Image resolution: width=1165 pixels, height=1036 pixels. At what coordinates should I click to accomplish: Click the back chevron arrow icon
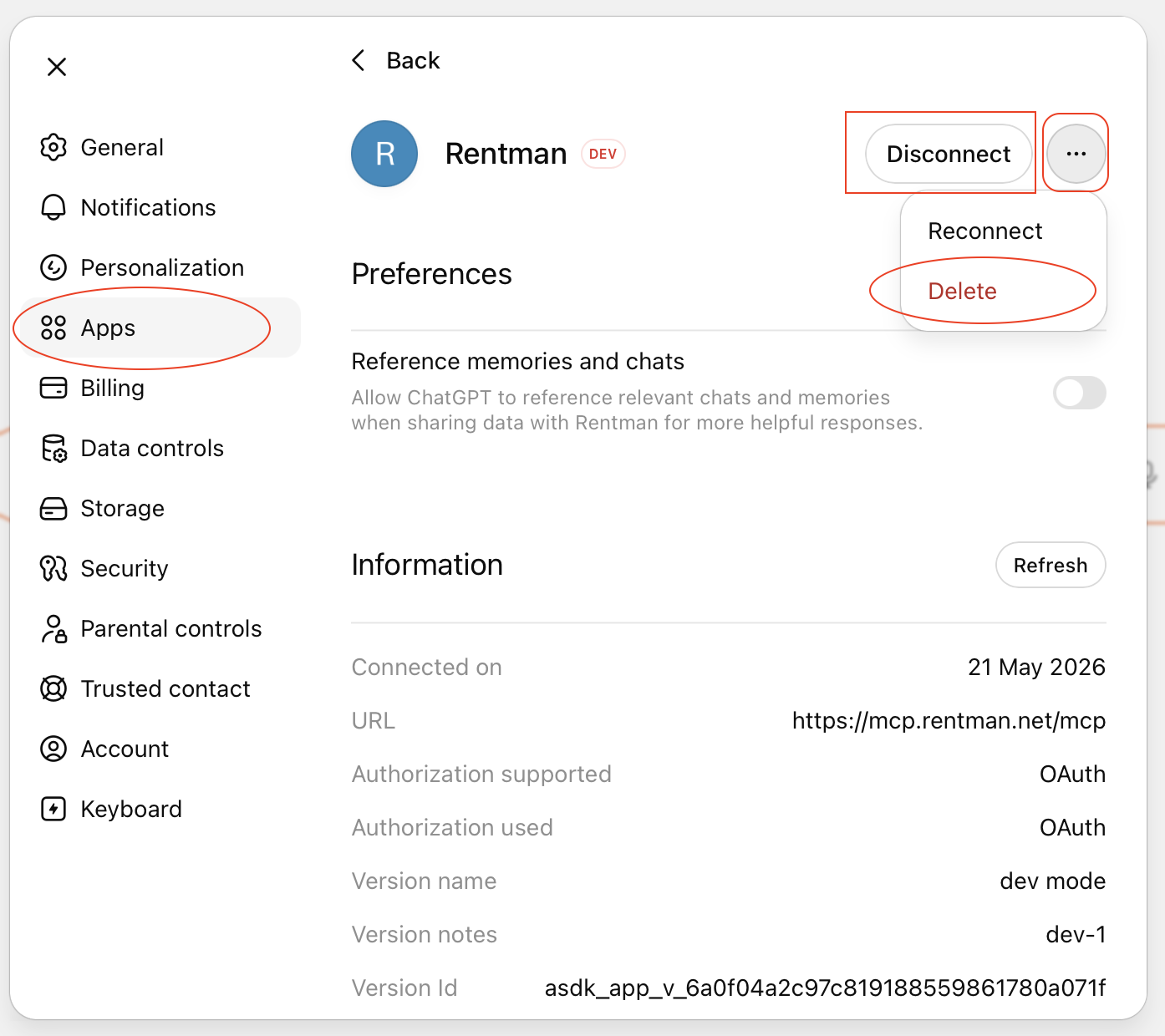(359, 60)
